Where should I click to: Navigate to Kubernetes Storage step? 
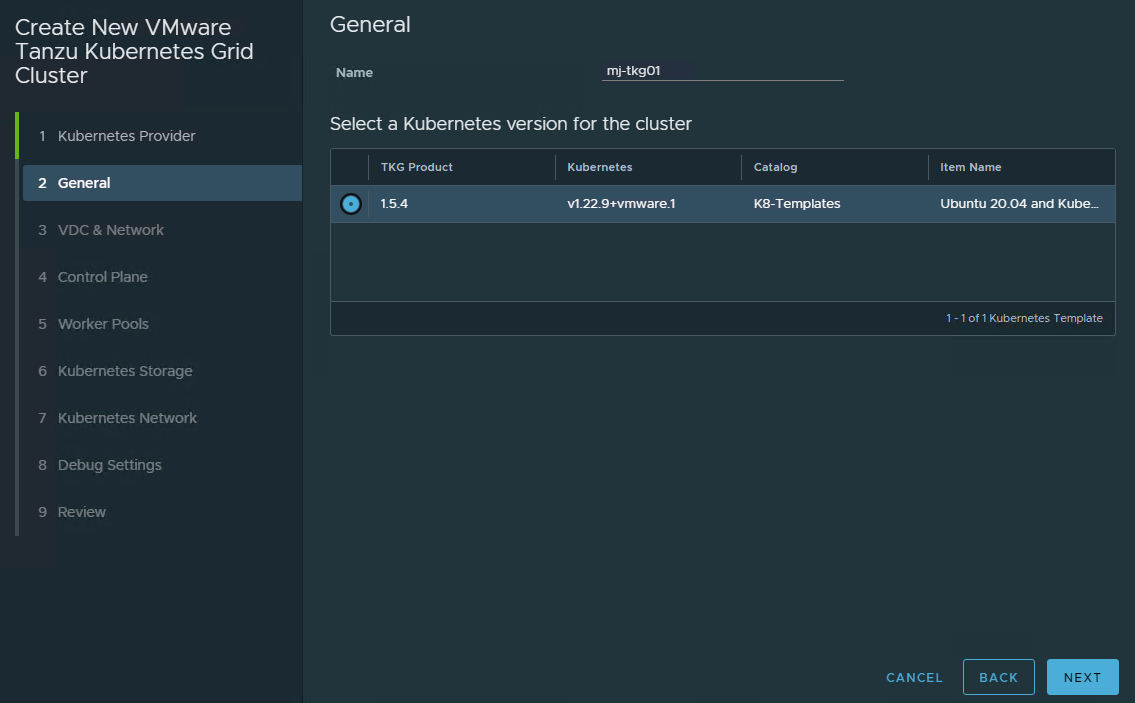tap(125, 371)
